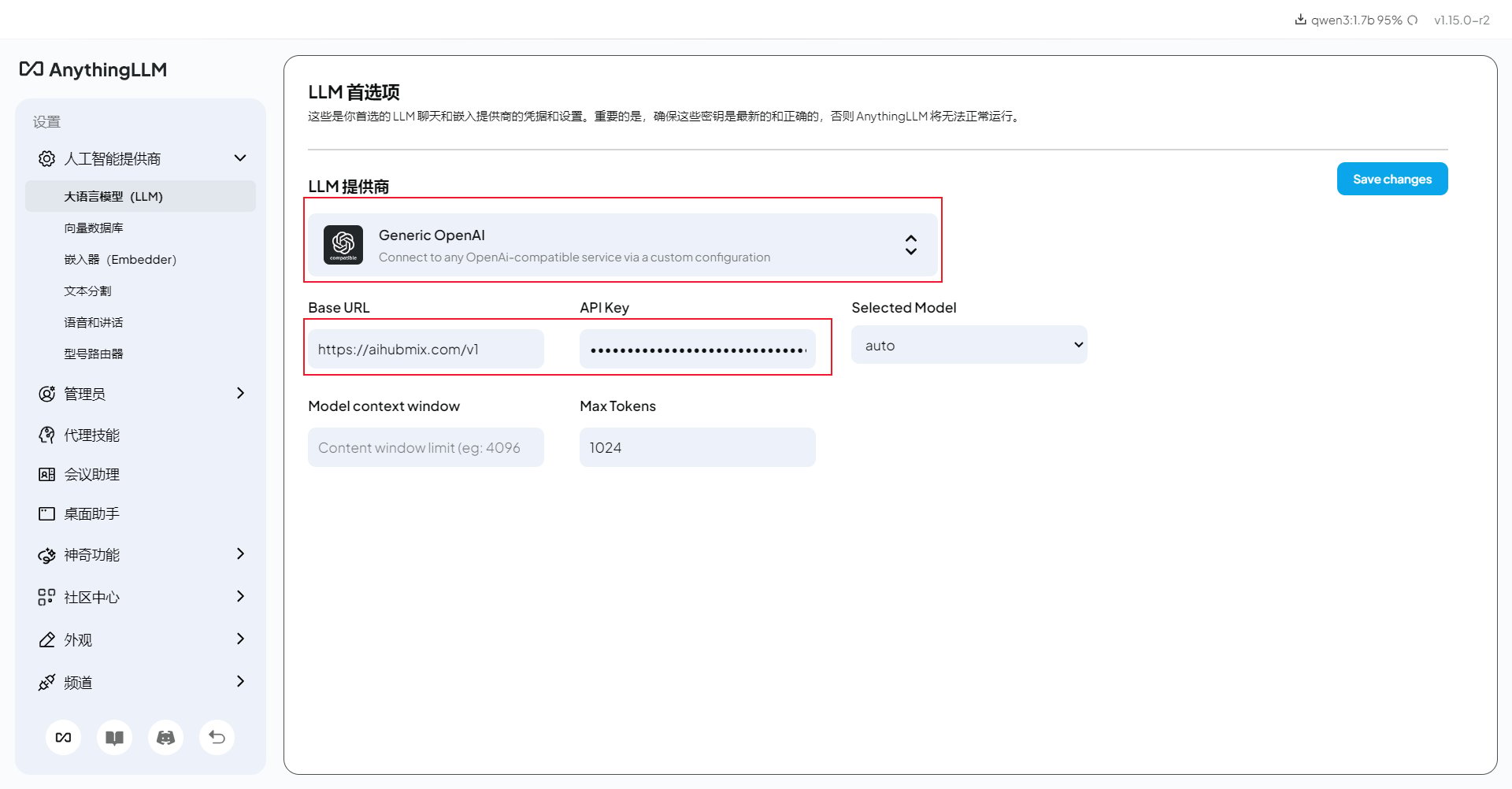Click the Model context window field
The width and height of the screenshot is (1512, 789).
(x=426, y=447)
